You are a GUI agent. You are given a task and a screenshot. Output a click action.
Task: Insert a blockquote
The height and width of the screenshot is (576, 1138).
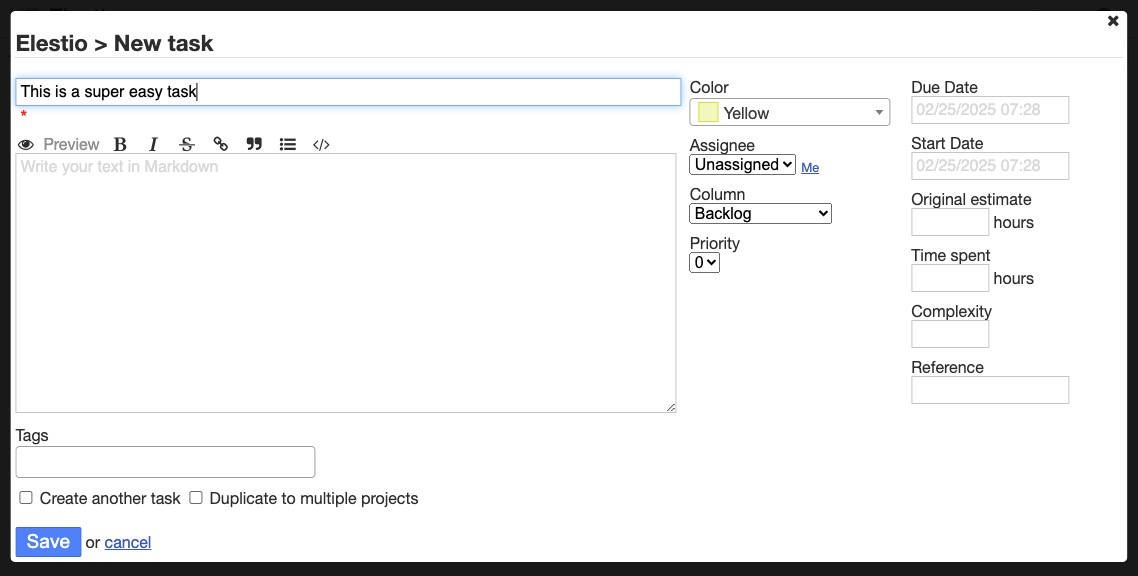(254, 144)
